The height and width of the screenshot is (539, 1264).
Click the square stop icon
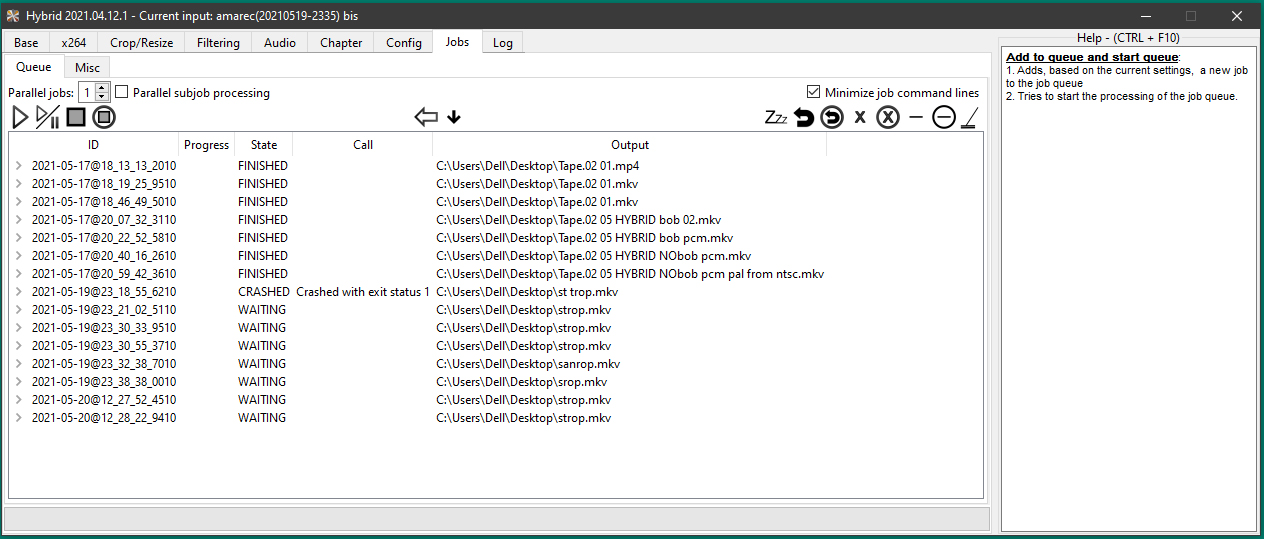pyautogui.click(x=76, y=117)
